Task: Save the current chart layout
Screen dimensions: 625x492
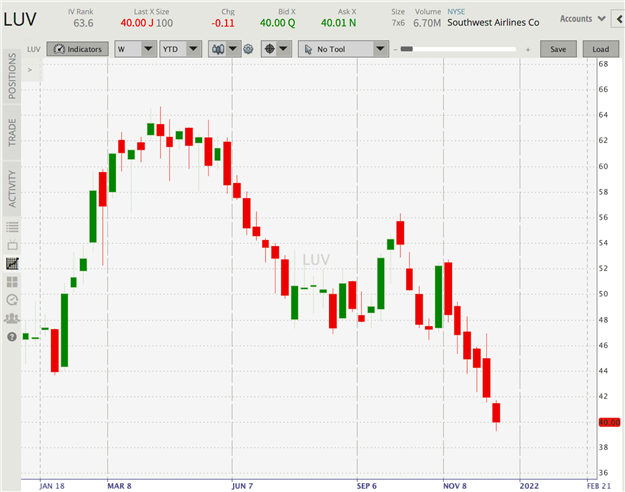Action: (558, 49)
